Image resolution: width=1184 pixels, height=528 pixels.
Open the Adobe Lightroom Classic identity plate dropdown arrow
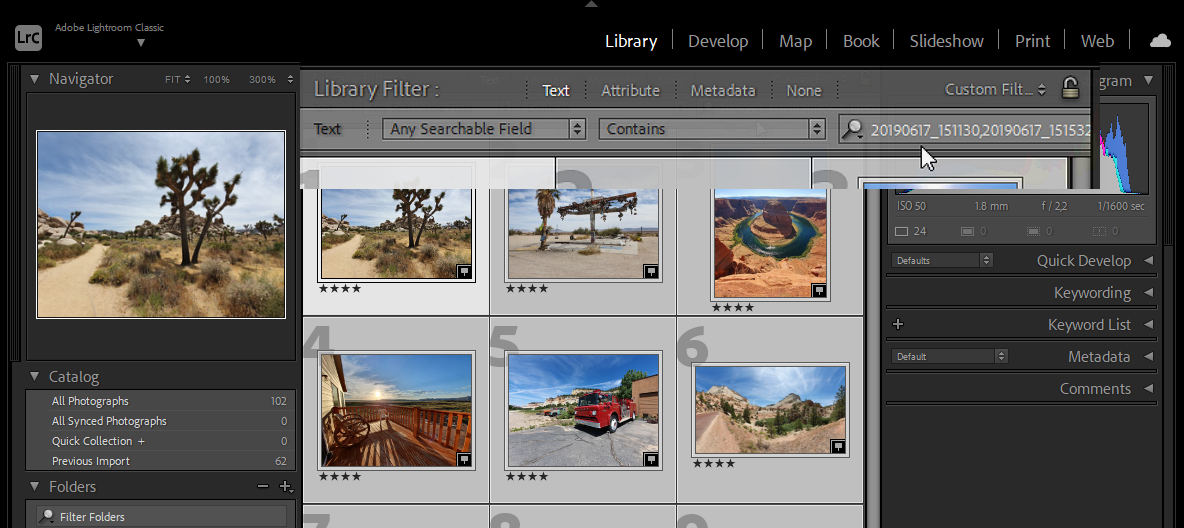140,43
